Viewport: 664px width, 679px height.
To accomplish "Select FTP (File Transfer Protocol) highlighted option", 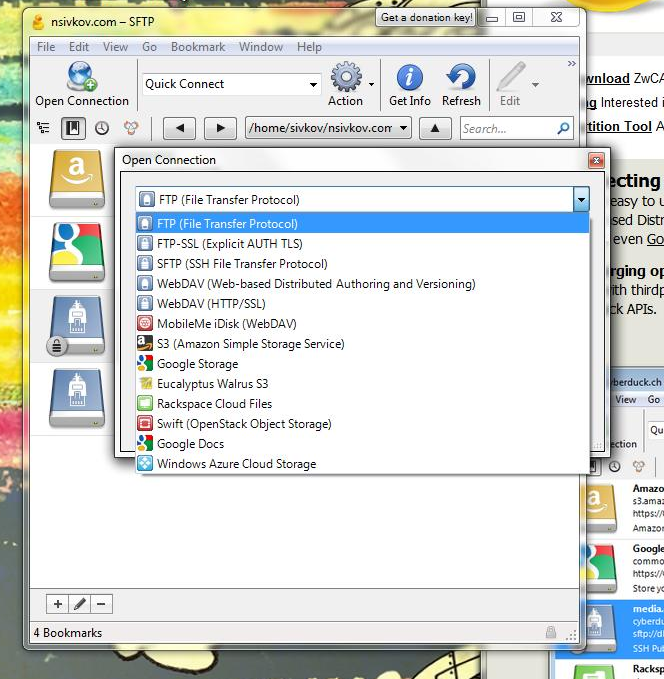I will point(363,223).
